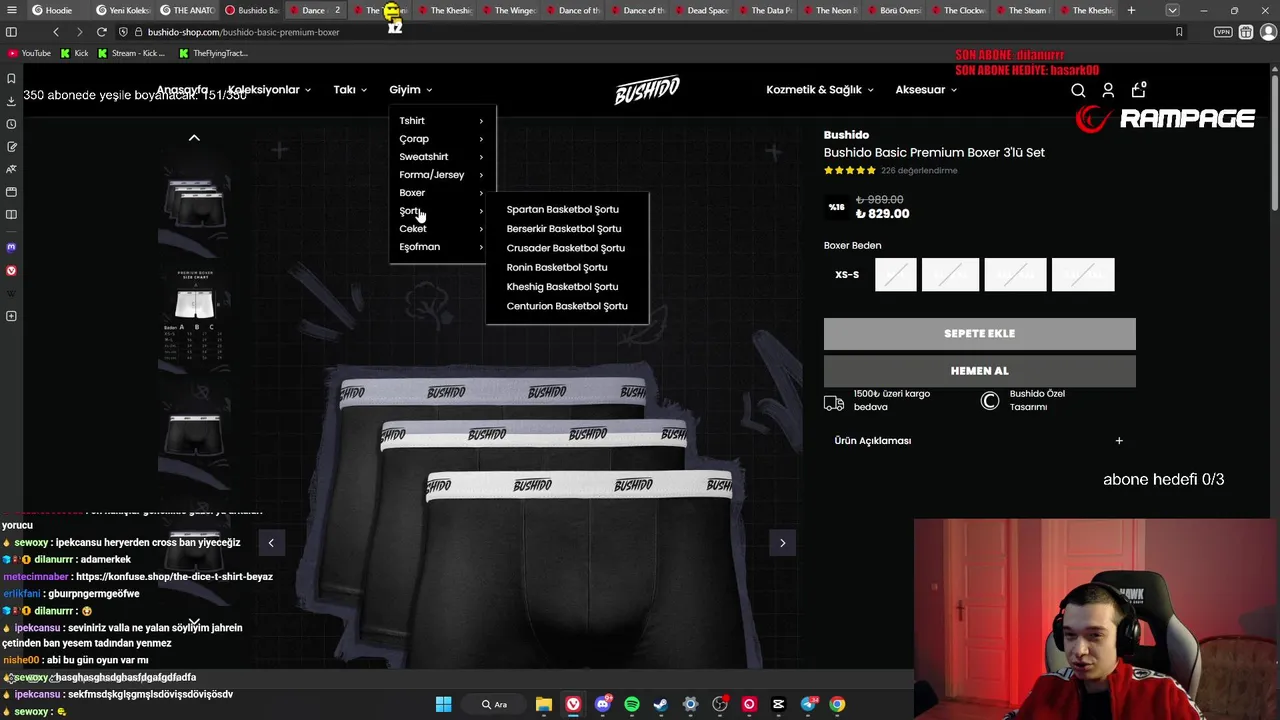Open Telegram from the taskbar

coord(808,704)
